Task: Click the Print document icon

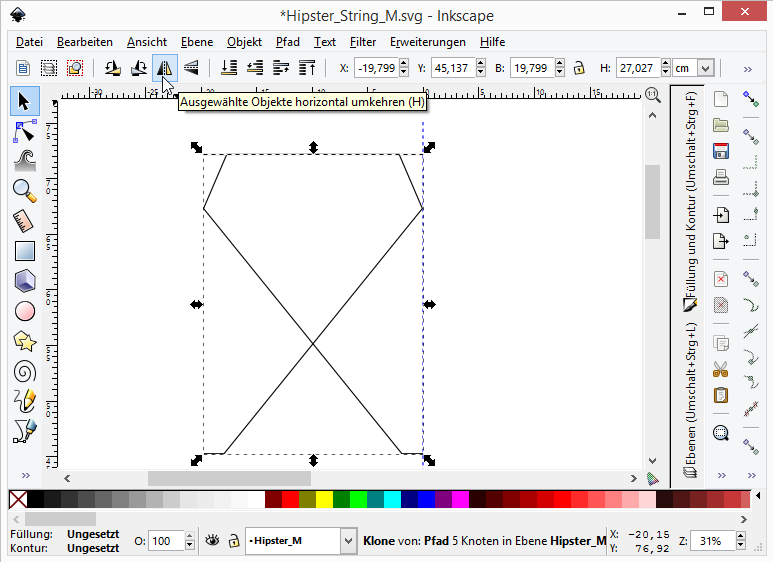Action: pos(720,178)
